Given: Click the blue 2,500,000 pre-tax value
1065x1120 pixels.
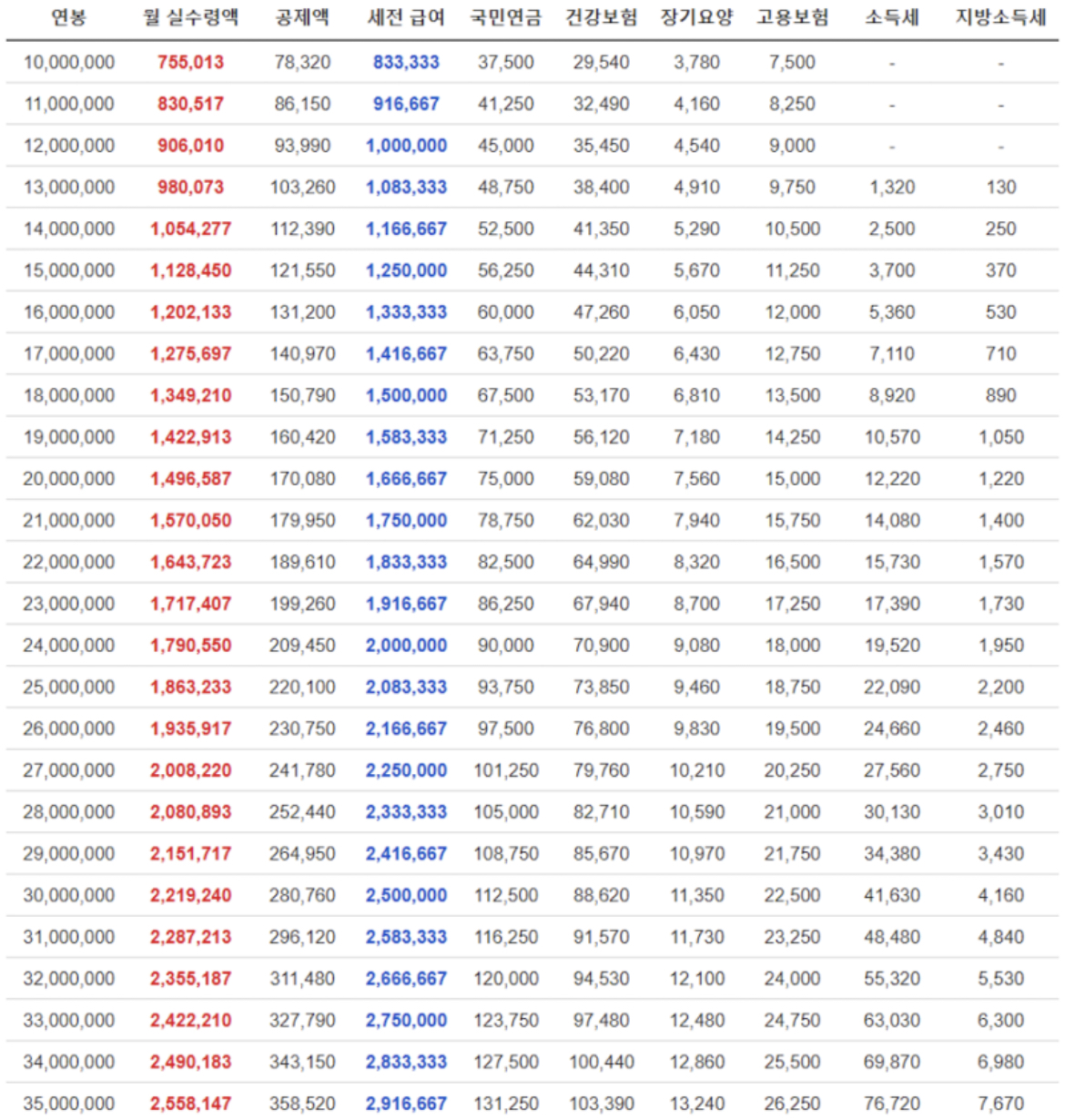Looking at the screenshot, I should click(x=406, y=896).
